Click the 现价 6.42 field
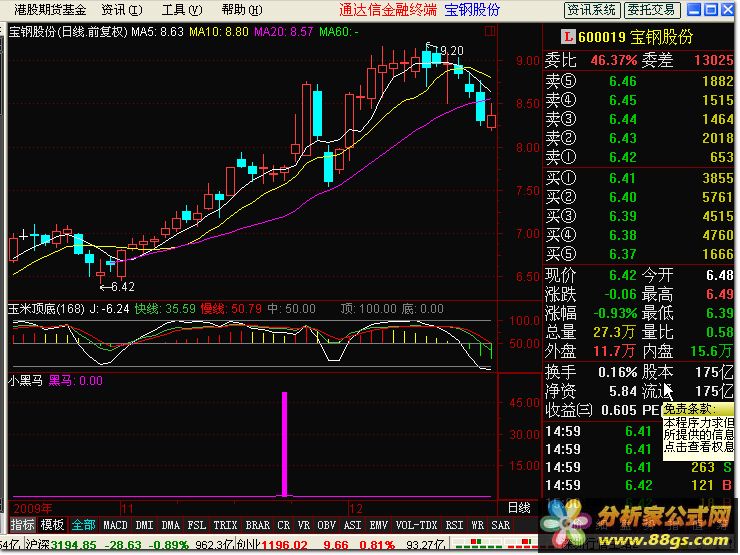Viewport: 740px width, 555px height. tap(591, 275)
